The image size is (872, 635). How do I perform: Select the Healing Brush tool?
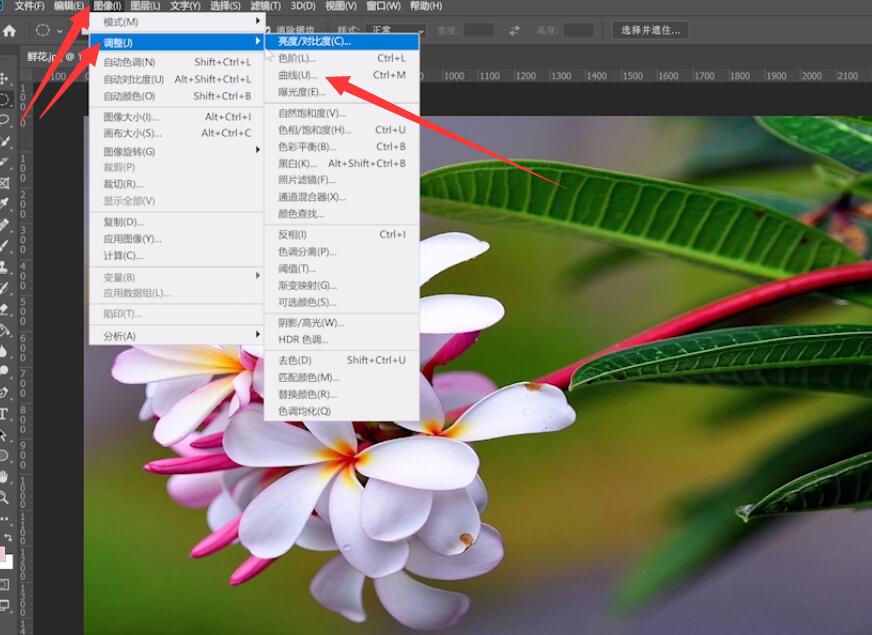tap(4, 225)
